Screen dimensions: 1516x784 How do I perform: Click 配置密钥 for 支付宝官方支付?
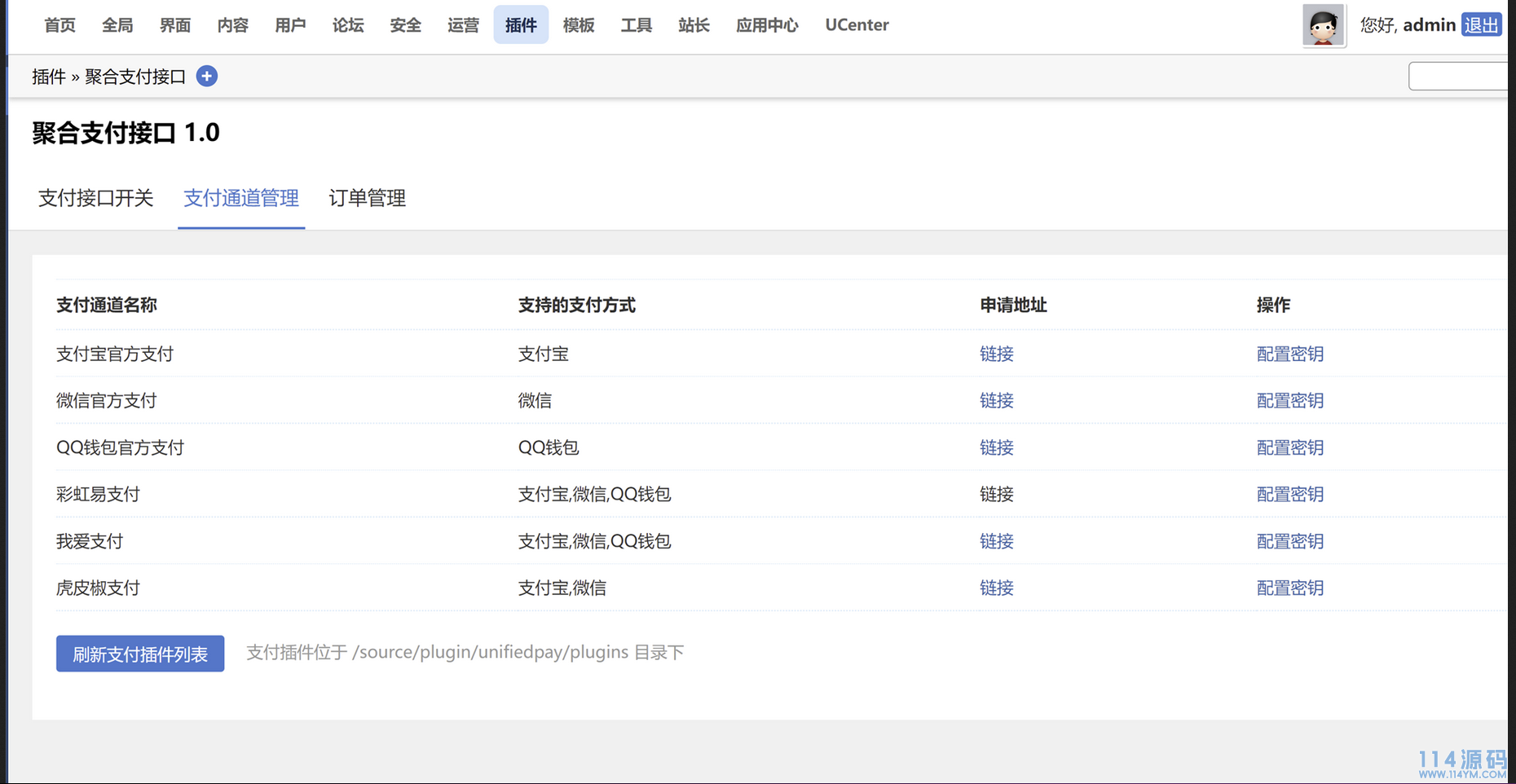point(1290,354)
